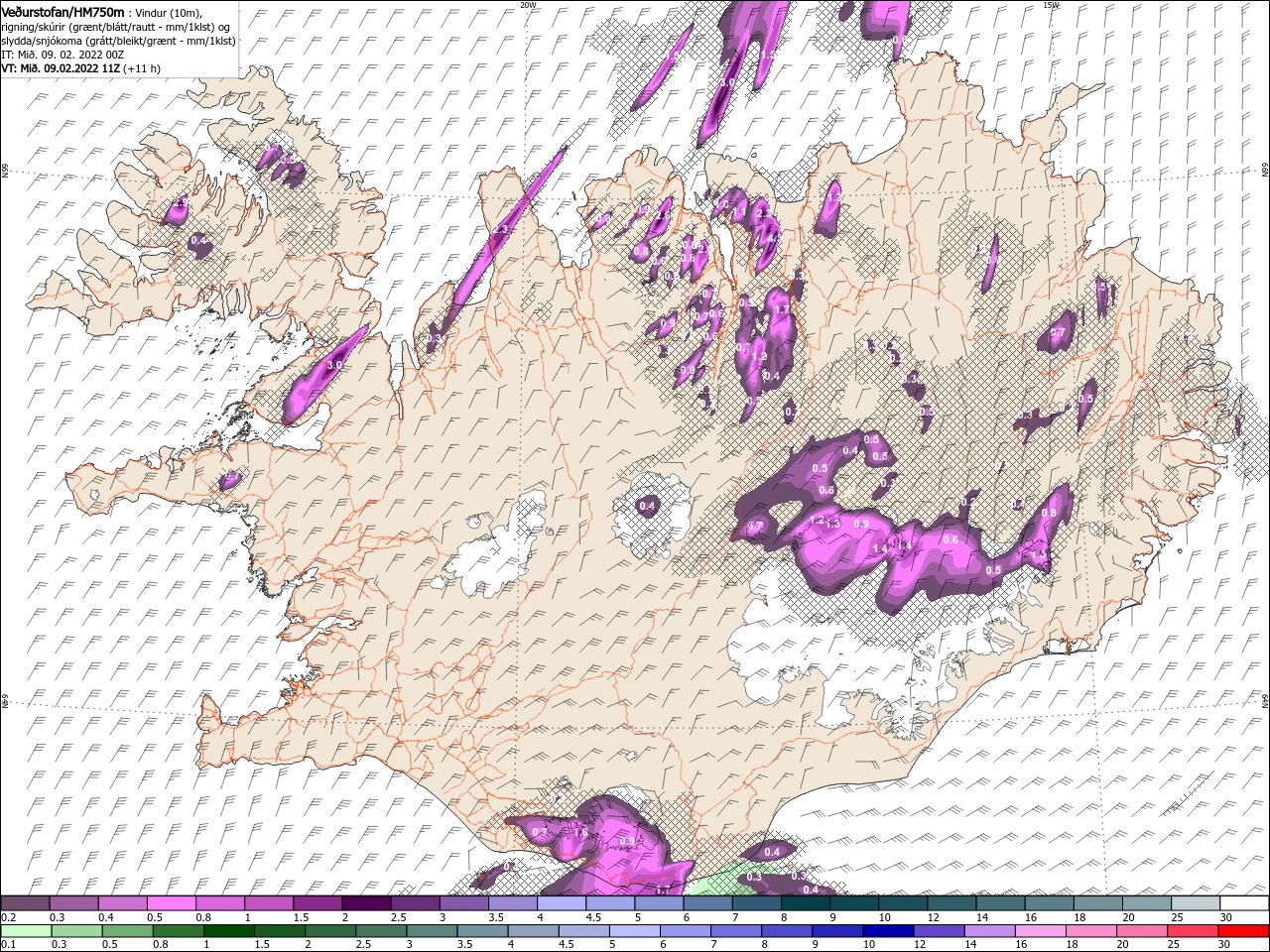Pick white snow swatch between 25 and 30
The width and height of the screenshot is (1270, 952).
click(x=1196, y=903)
